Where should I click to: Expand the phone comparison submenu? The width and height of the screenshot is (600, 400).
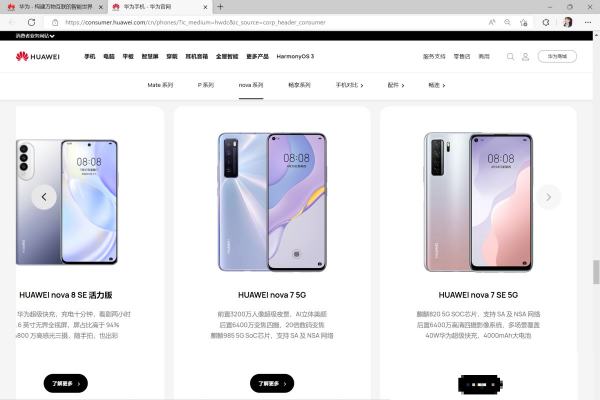tap(349, 85)
